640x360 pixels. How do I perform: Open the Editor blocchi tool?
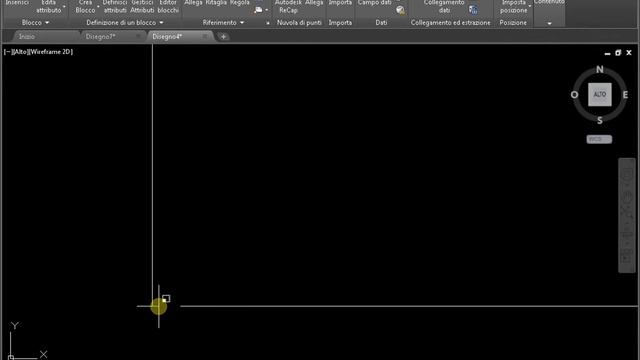(x=168, y=7)
